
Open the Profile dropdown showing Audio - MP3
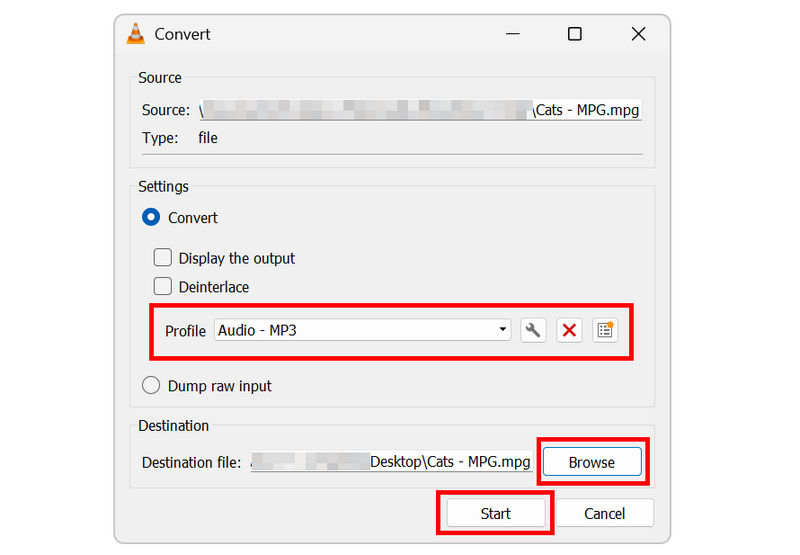tap(362, 330)
